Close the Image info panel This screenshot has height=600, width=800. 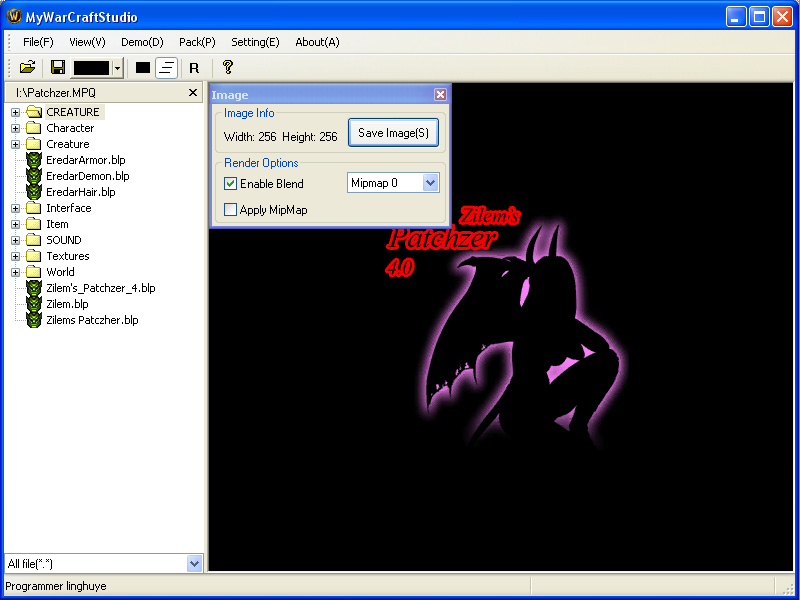pyautogui.click(x=440, y=94)
